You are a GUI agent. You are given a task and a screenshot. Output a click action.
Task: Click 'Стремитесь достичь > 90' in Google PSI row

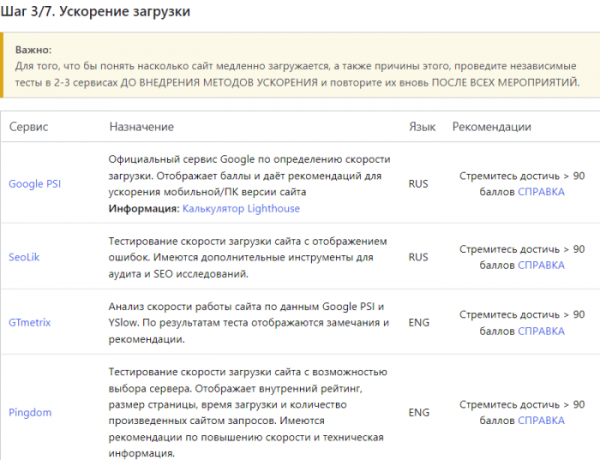[x=522, y=176]
